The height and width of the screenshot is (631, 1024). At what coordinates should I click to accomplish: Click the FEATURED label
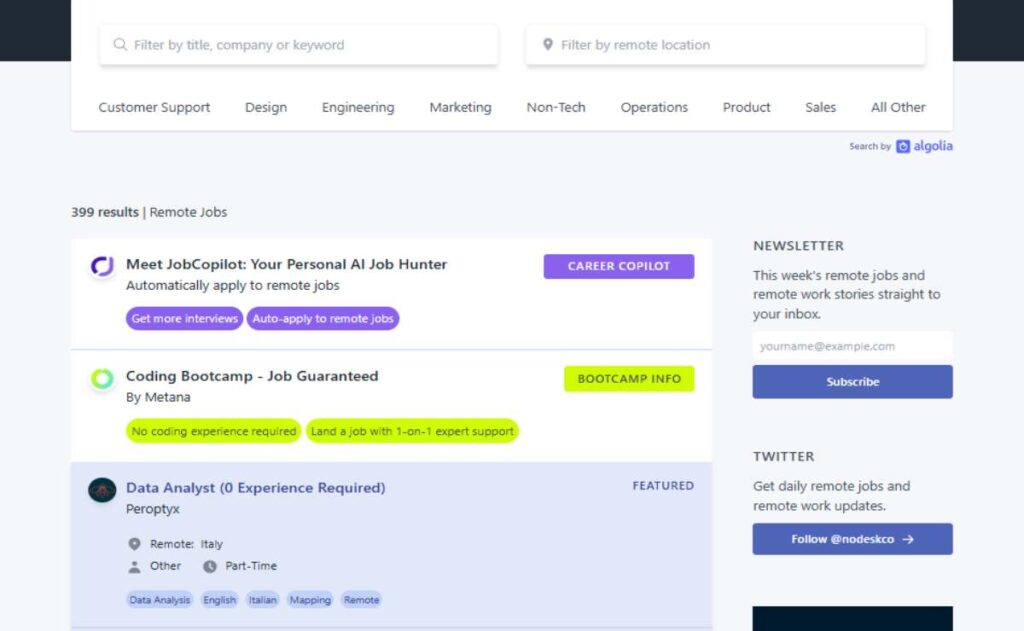(x=663, y=486)
